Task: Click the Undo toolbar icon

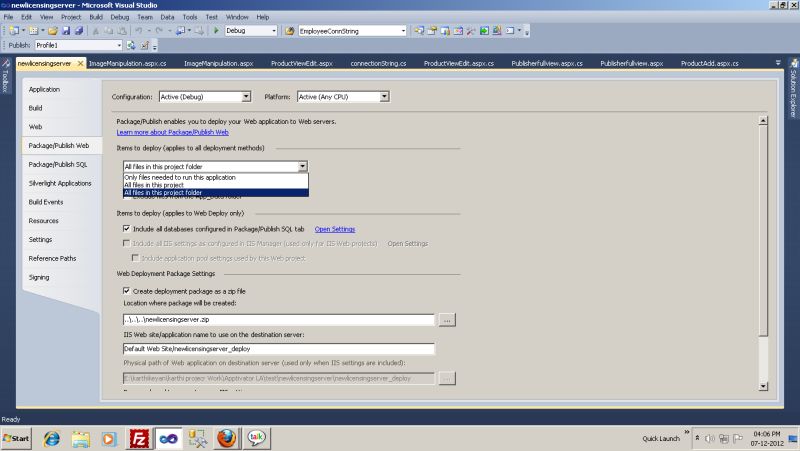Action: pos(138,31)
